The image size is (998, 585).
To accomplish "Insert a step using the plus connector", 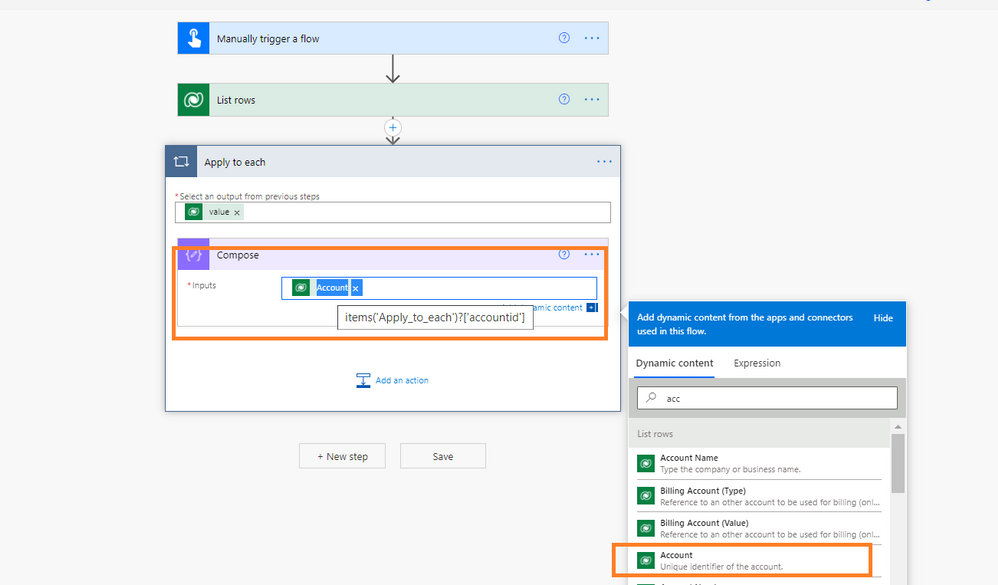I will point(393,127).
